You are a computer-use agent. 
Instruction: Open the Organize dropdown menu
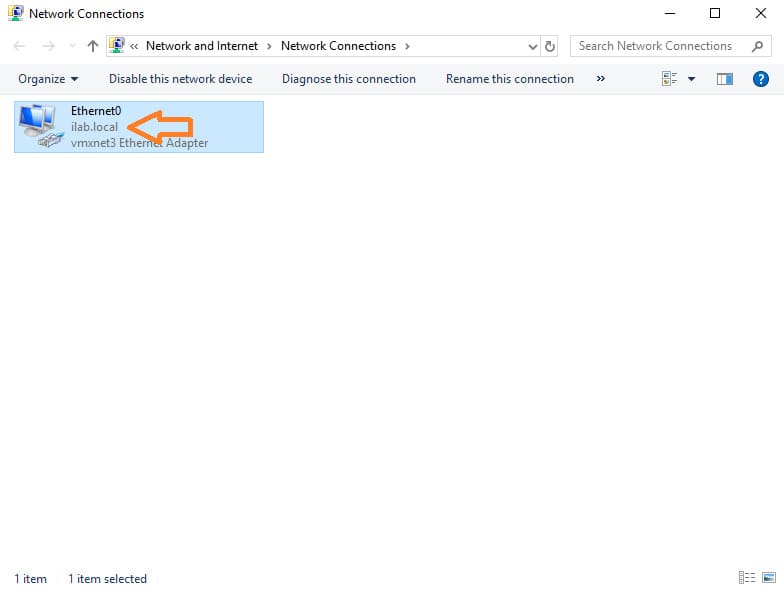pyautogui.click(x=48, y=79)
